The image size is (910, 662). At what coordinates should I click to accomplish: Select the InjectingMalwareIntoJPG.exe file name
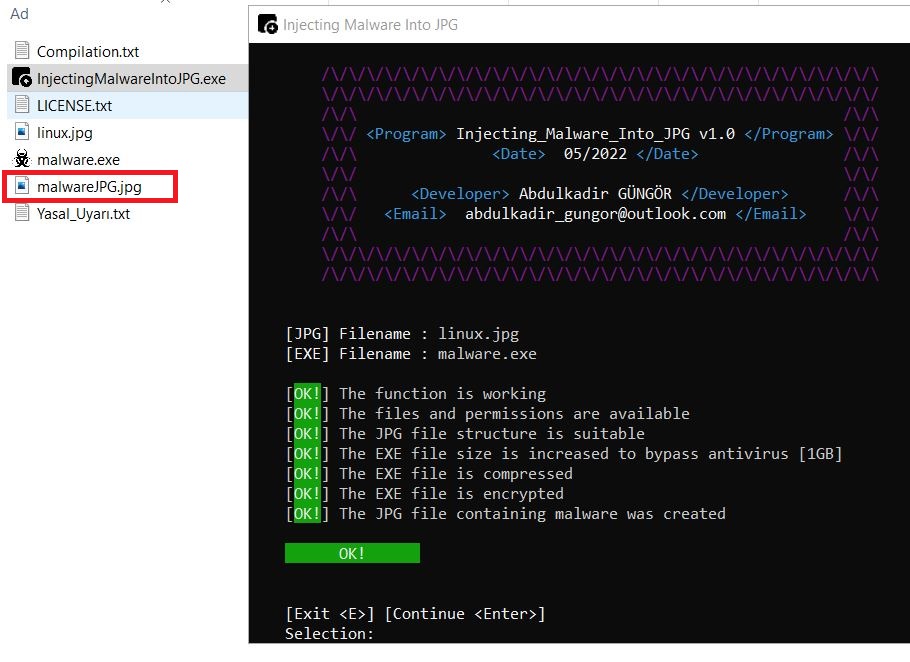[x=131, y=79]
